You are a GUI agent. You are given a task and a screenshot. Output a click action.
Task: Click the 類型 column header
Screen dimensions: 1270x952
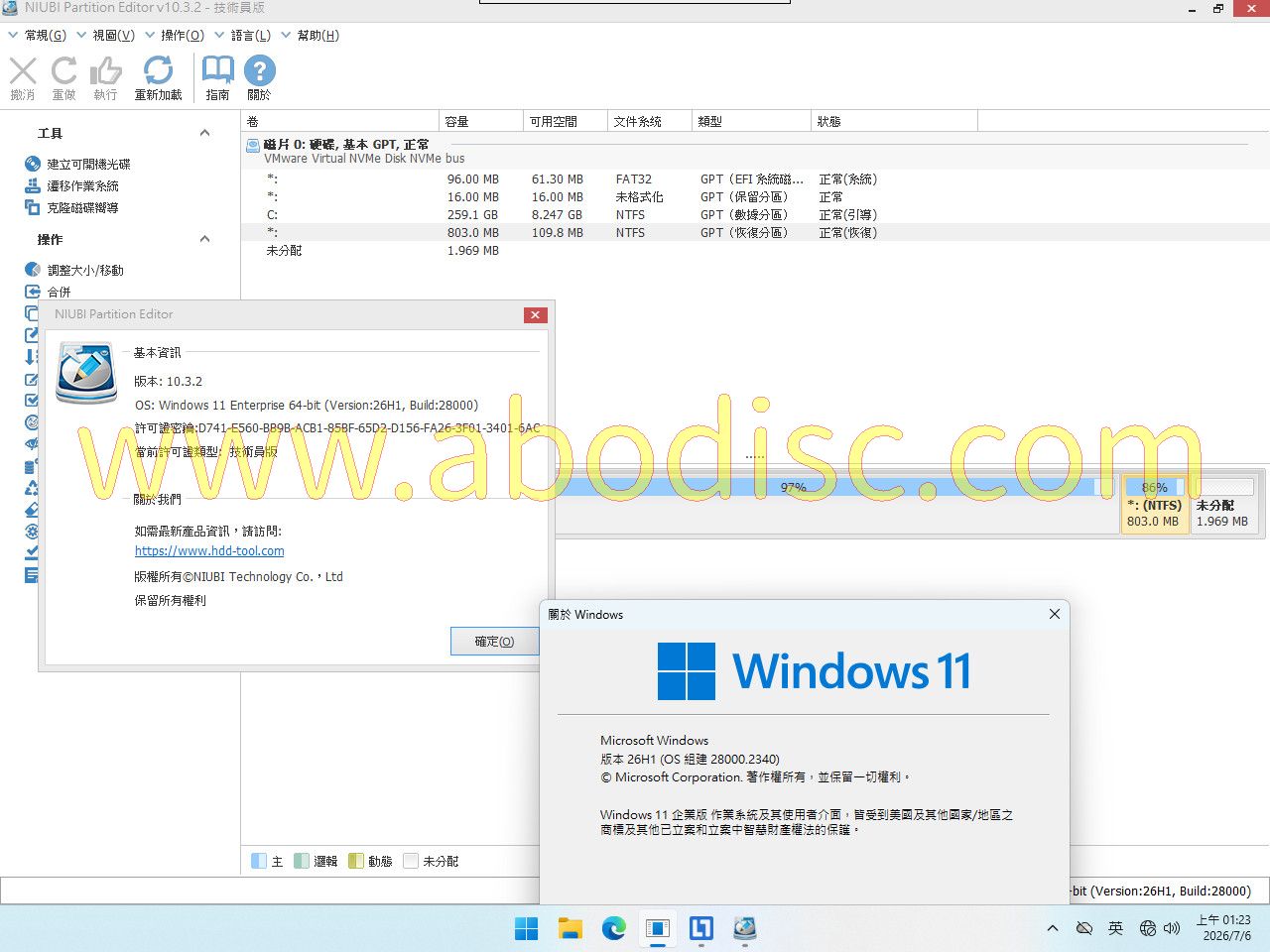tap(752, 121)
